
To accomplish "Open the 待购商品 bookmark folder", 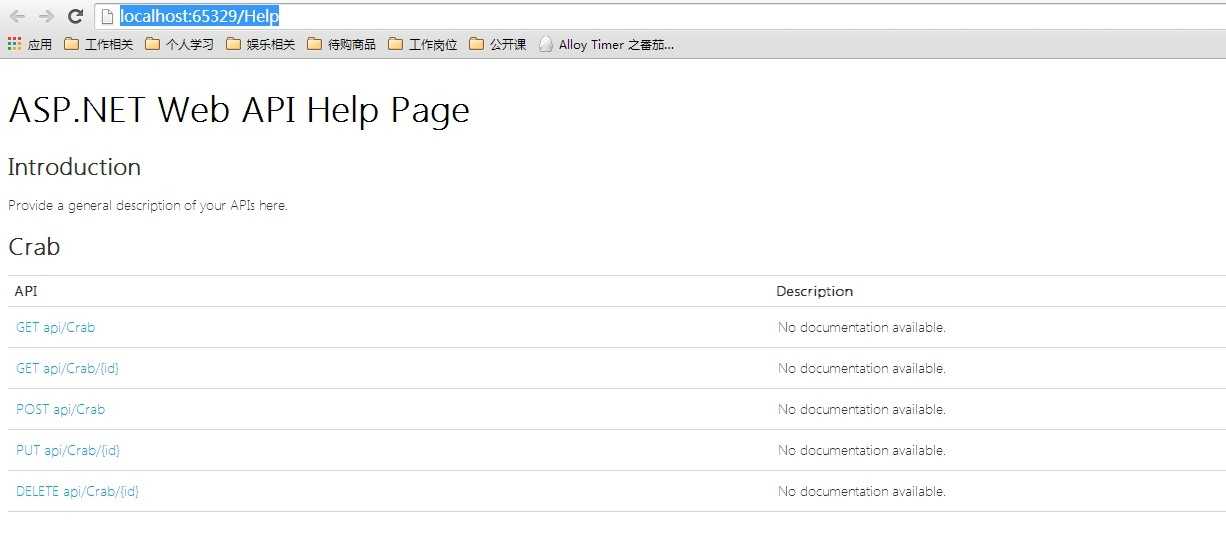I will (x=341, y=44).
